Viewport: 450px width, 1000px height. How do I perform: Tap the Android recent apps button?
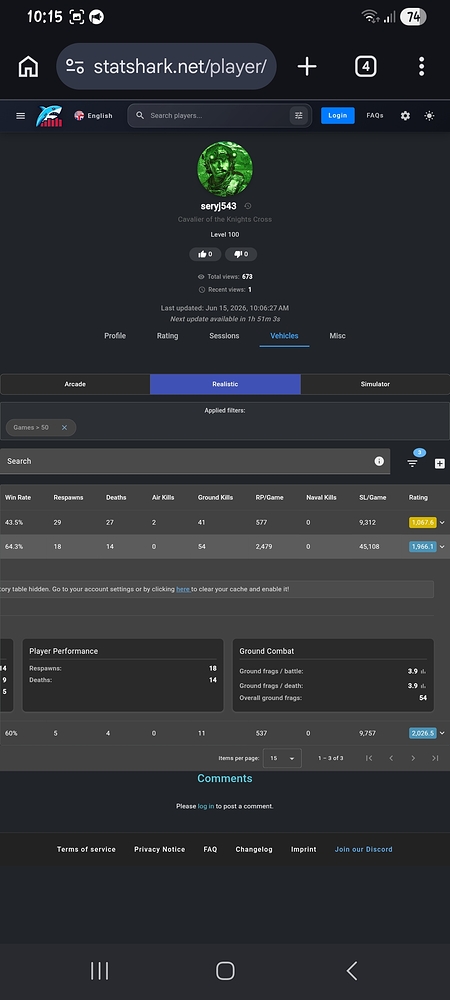[x=99, y=971]
